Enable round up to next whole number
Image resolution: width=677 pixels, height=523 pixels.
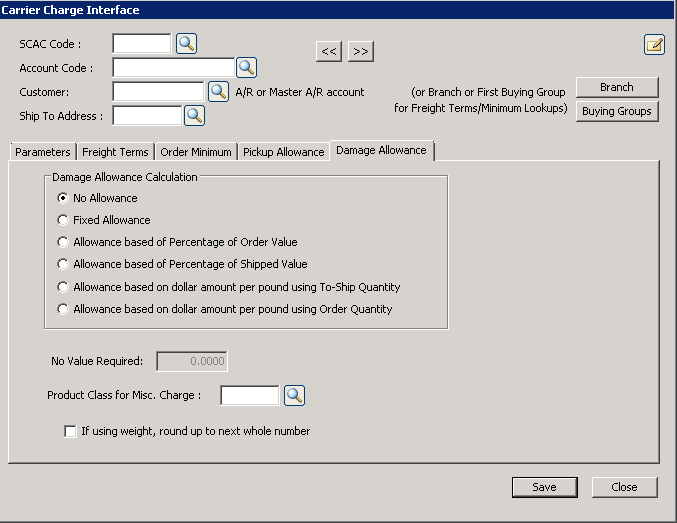coord(70,431)
